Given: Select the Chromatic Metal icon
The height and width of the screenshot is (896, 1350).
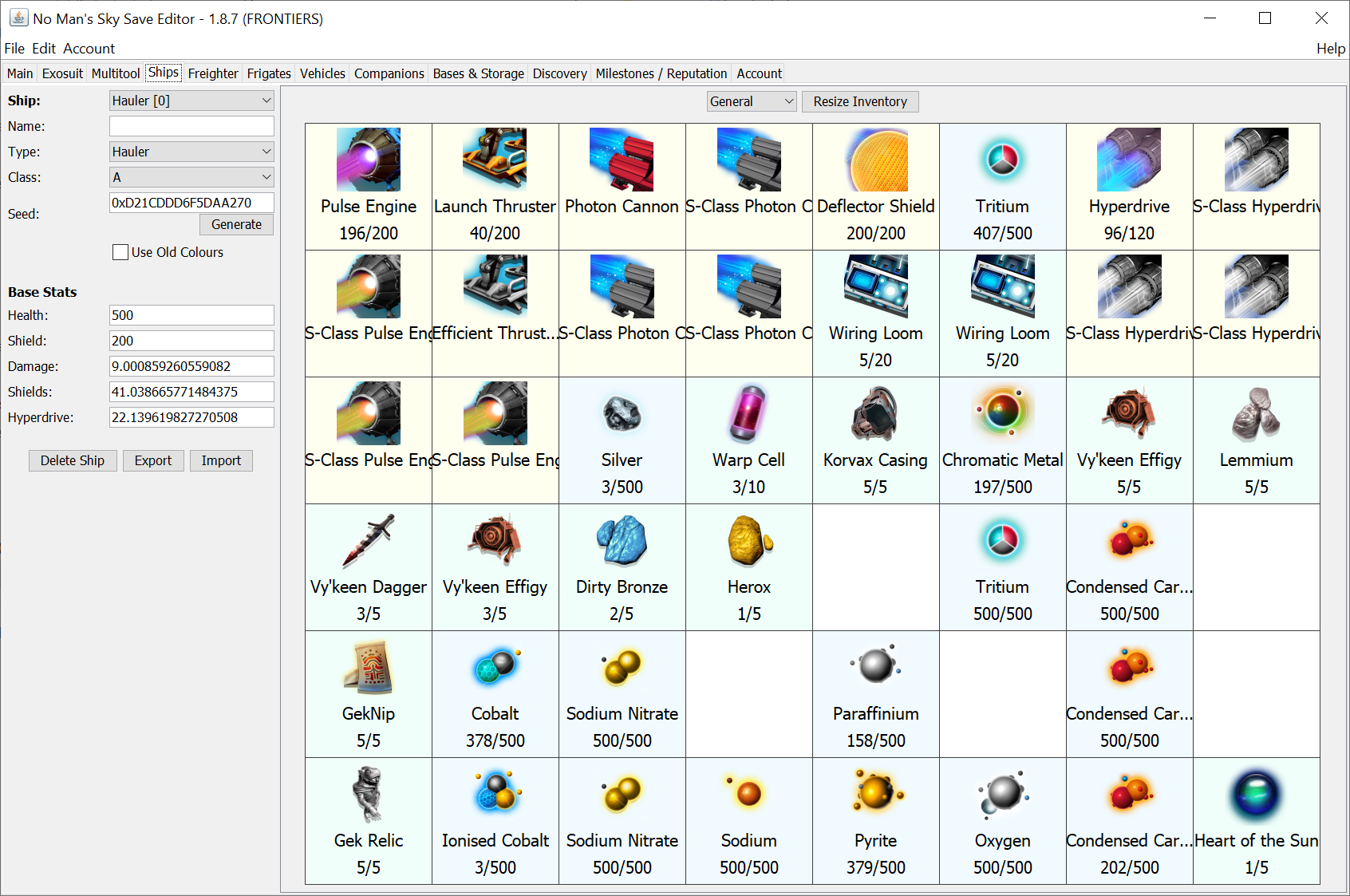Looking at the screenshot, I should click(x=1003, y=413).
